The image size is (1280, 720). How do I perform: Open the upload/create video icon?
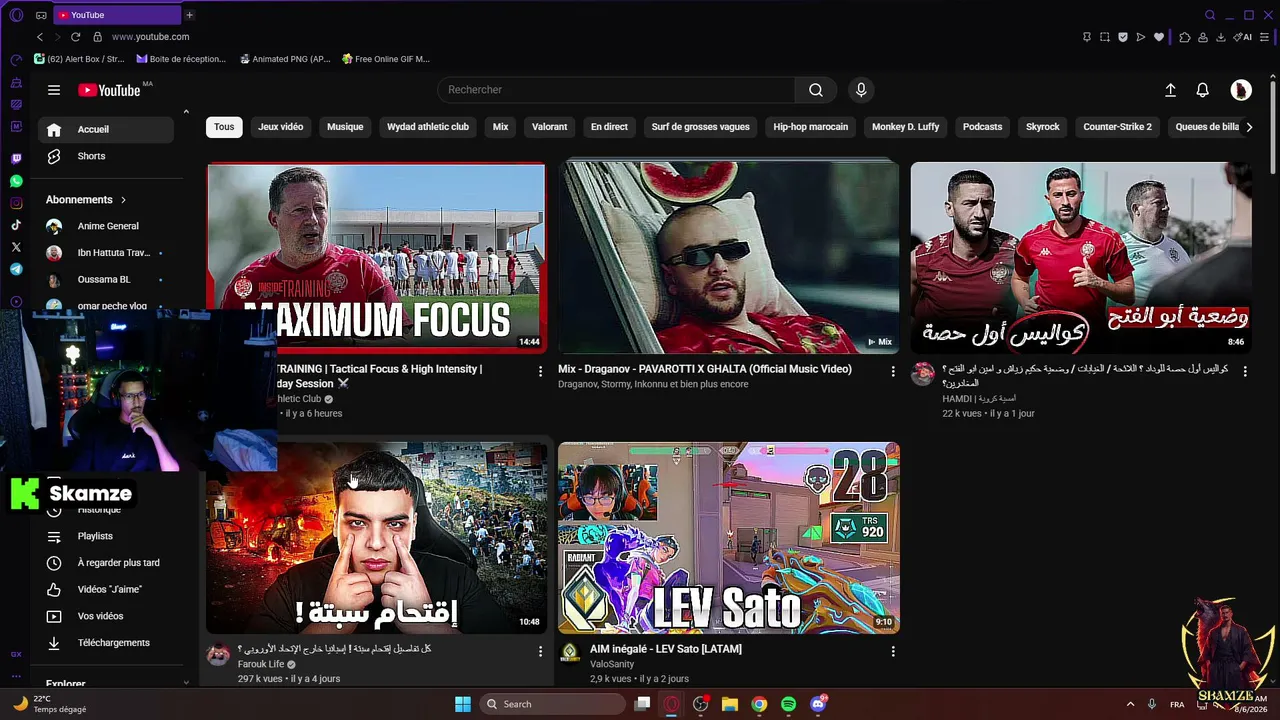coord(1170,90)
